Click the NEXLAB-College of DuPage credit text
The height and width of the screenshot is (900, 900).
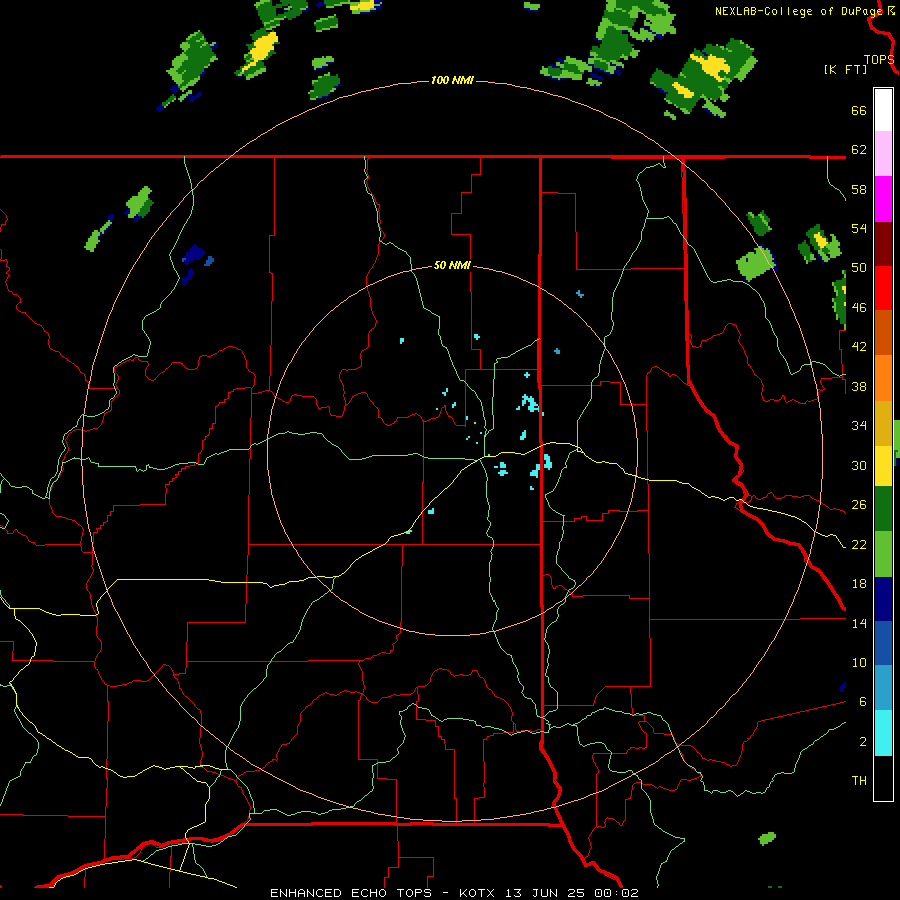click(x=798, y=11)
